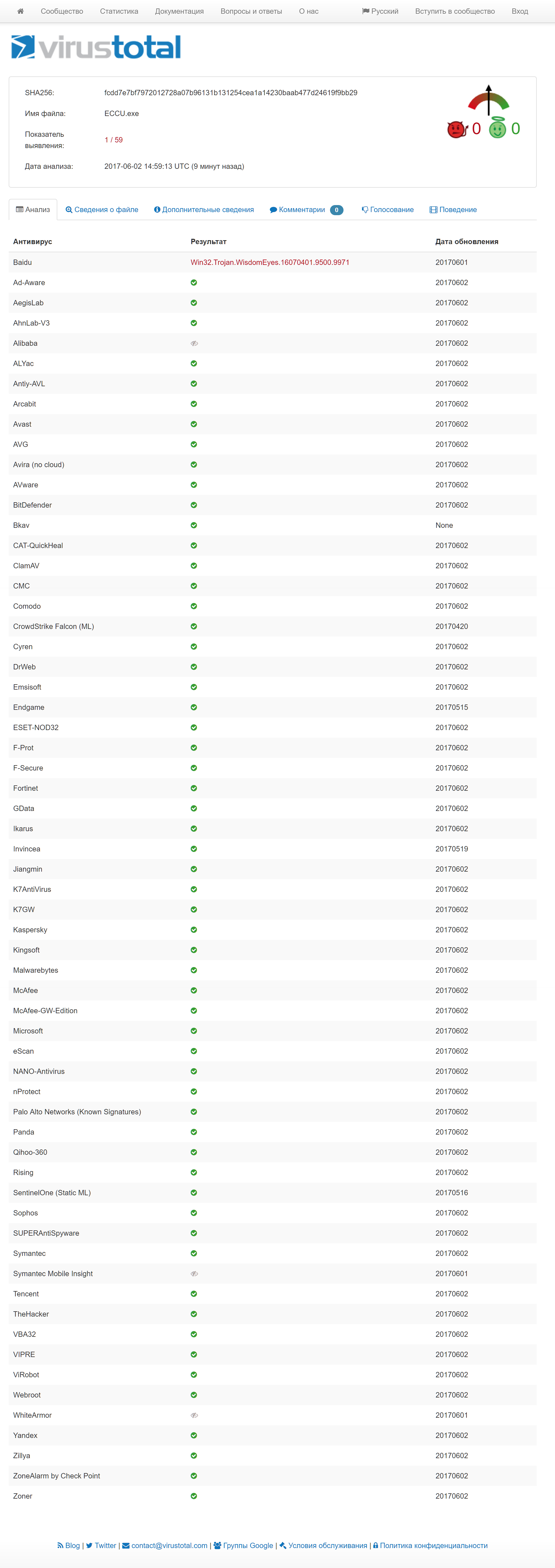Select the Голосование tab
This screenshot has width=555, height=1568.
(388, 209)
